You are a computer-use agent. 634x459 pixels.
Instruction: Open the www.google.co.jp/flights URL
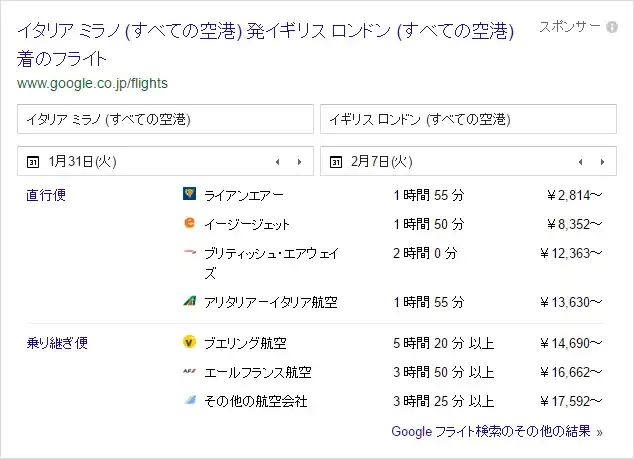[92, 83]
